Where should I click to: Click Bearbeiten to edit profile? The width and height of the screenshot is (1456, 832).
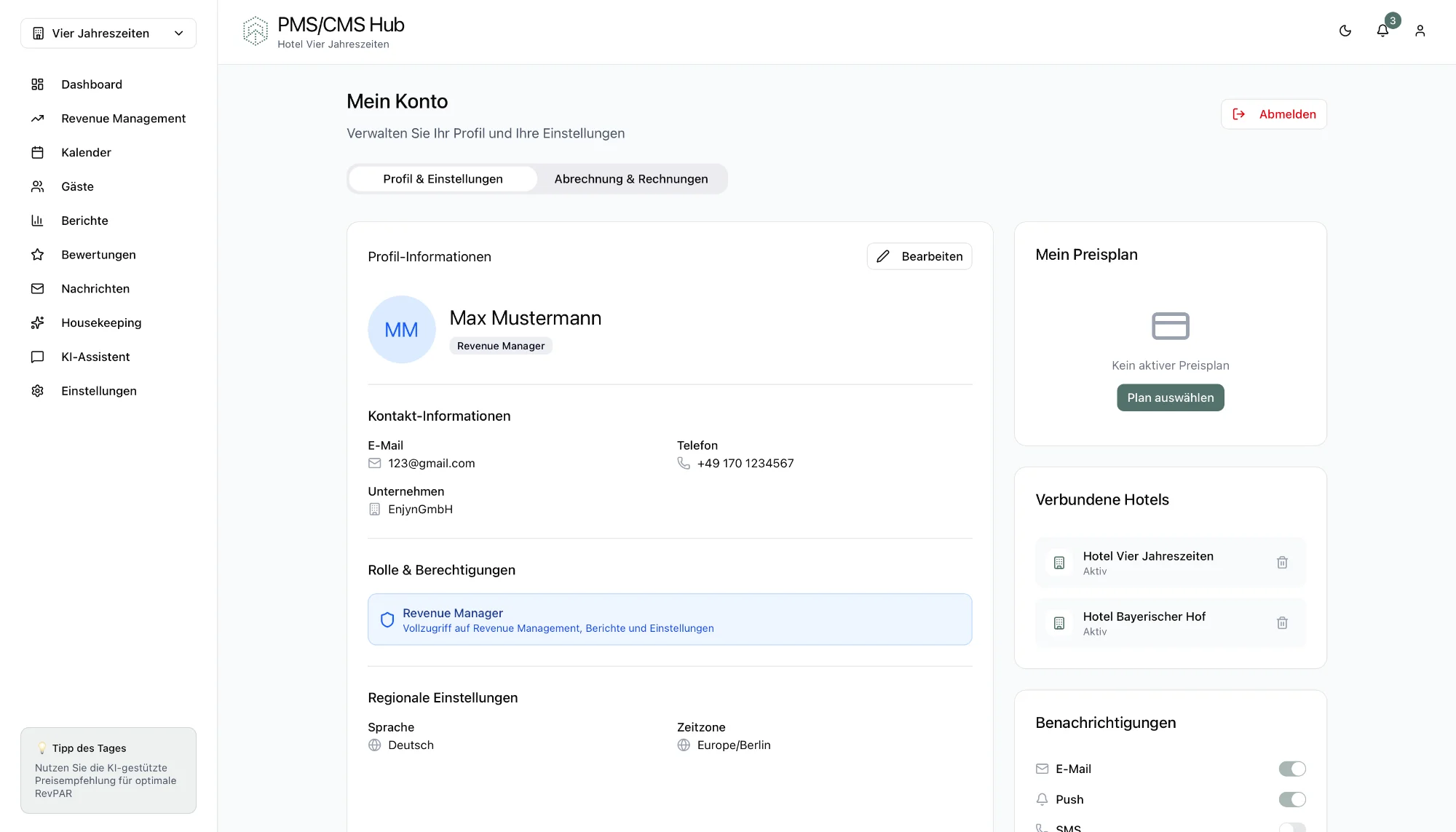[919, 256]
